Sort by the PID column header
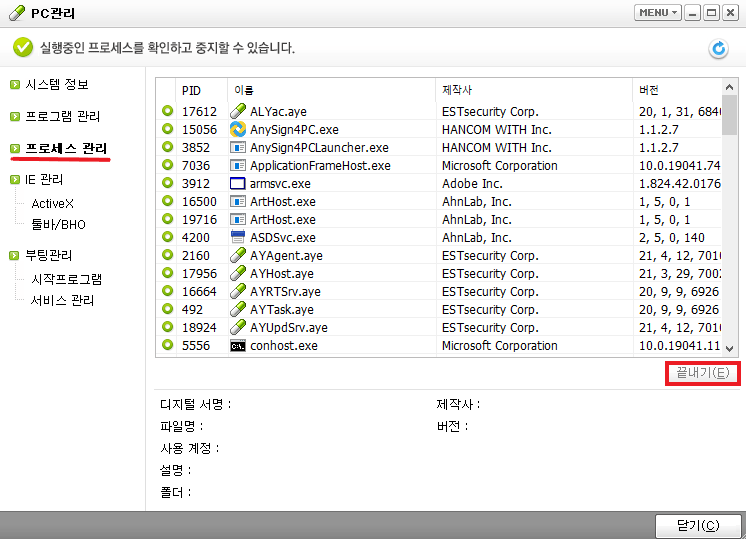Viewport: 746px width, 539px height. pyautogui.click(x=201, y=90)
